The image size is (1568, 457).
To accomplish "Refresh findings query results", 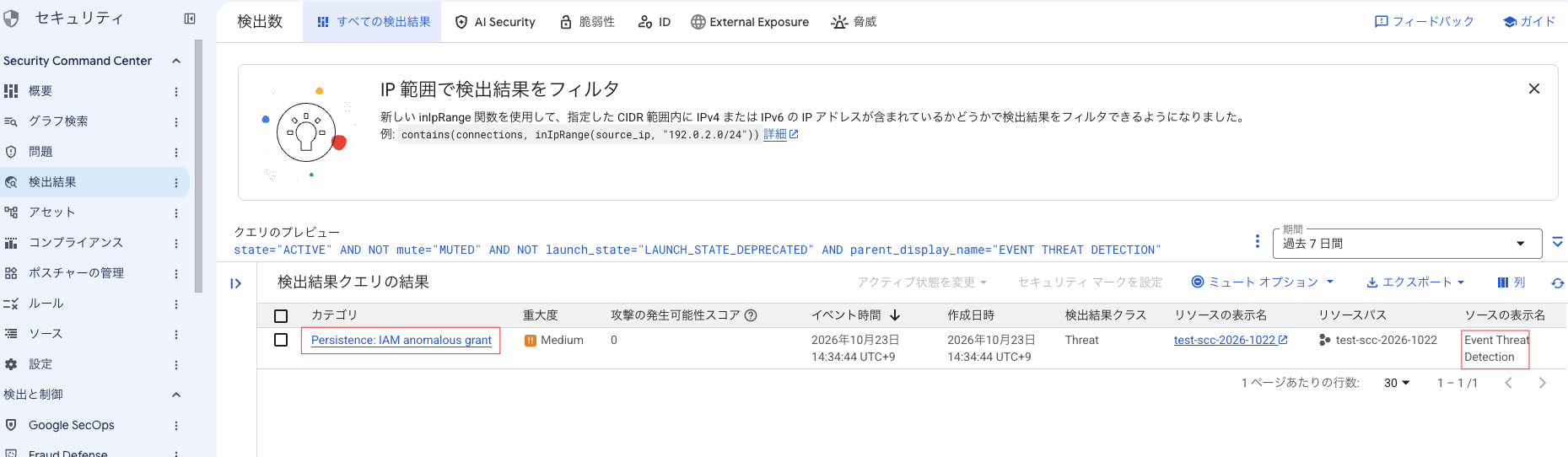I will tap(1558, 283).
